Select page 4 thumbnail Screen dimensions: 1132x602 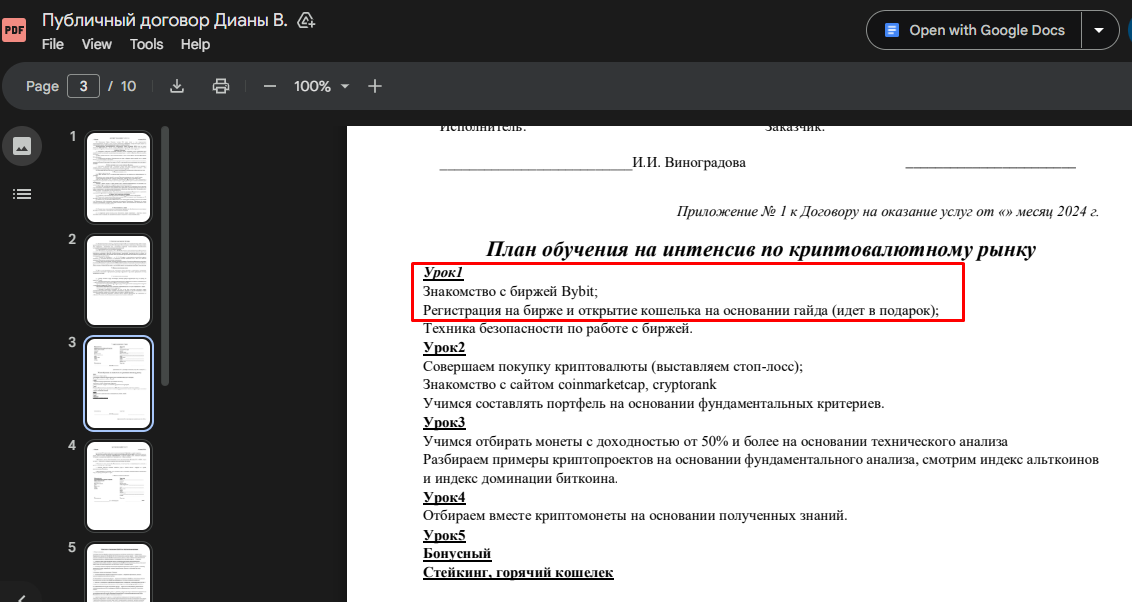pyautogui.click(x=118, y=486)
